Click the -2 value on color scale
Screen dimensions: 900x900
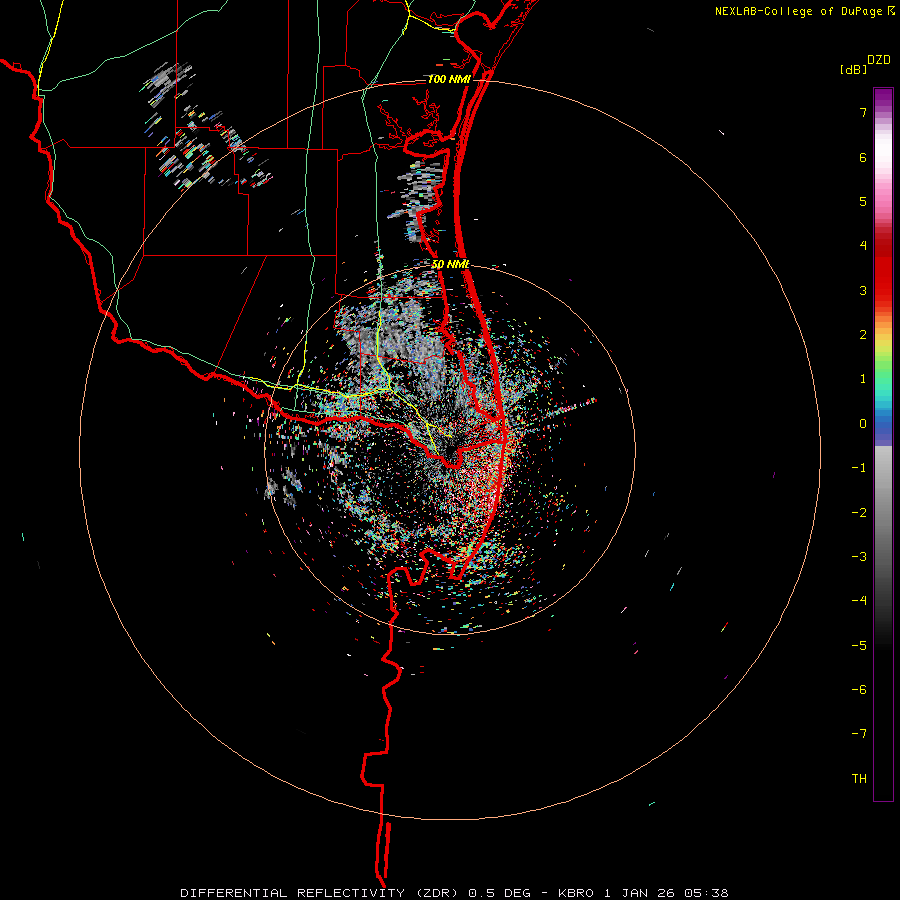(x=859, y=513)
